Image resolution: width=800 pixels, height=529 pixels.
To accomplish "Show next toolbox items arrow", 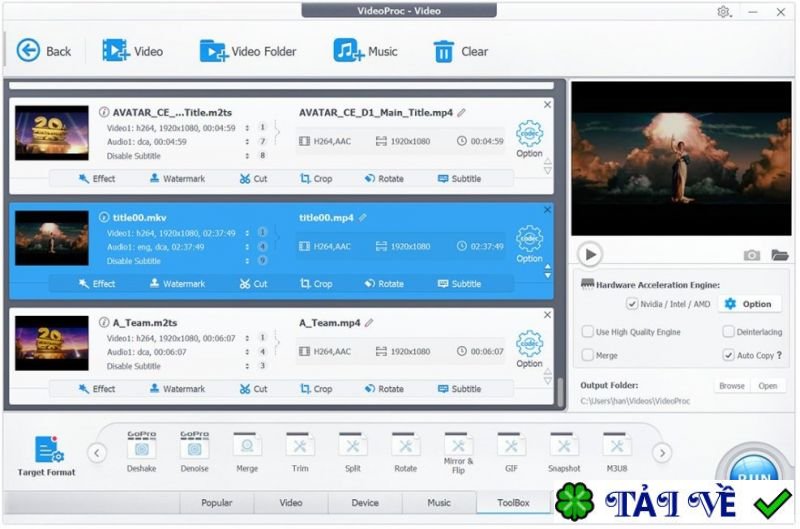I will pyautogui.click(x=662, y=452).
